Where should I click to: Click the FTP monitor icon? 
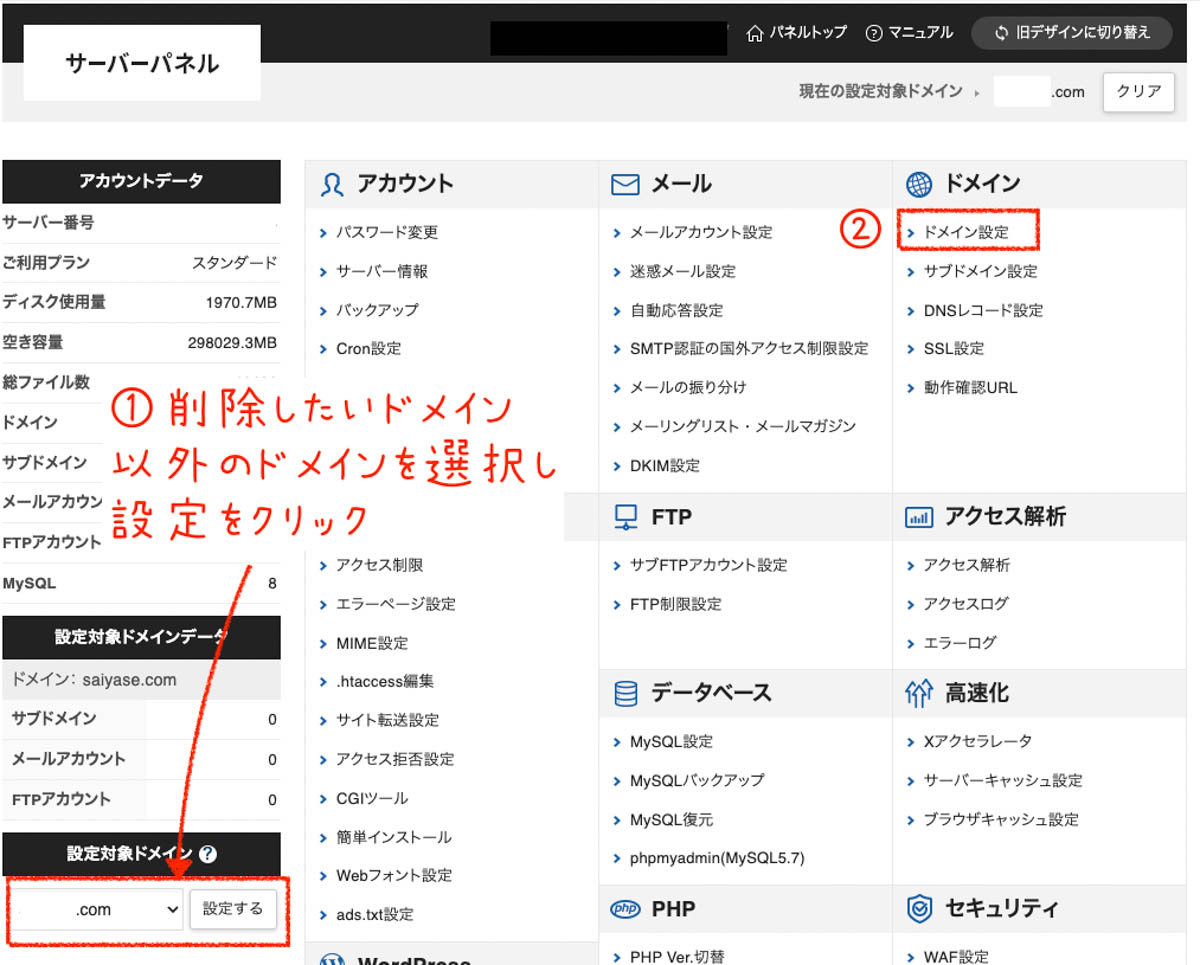(x=625, y=517)
